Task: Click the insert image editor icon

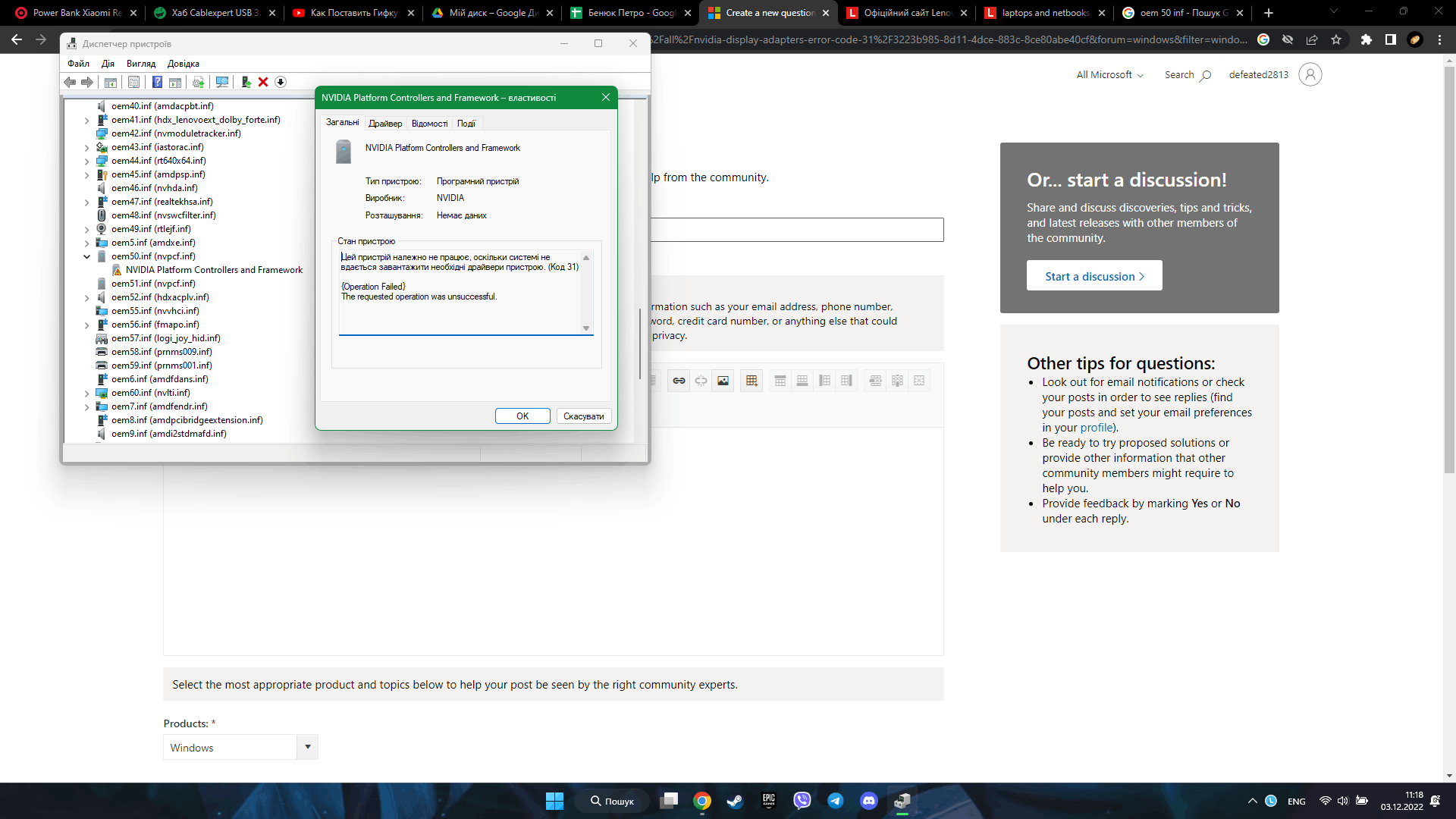Action: tap(723, 381)
